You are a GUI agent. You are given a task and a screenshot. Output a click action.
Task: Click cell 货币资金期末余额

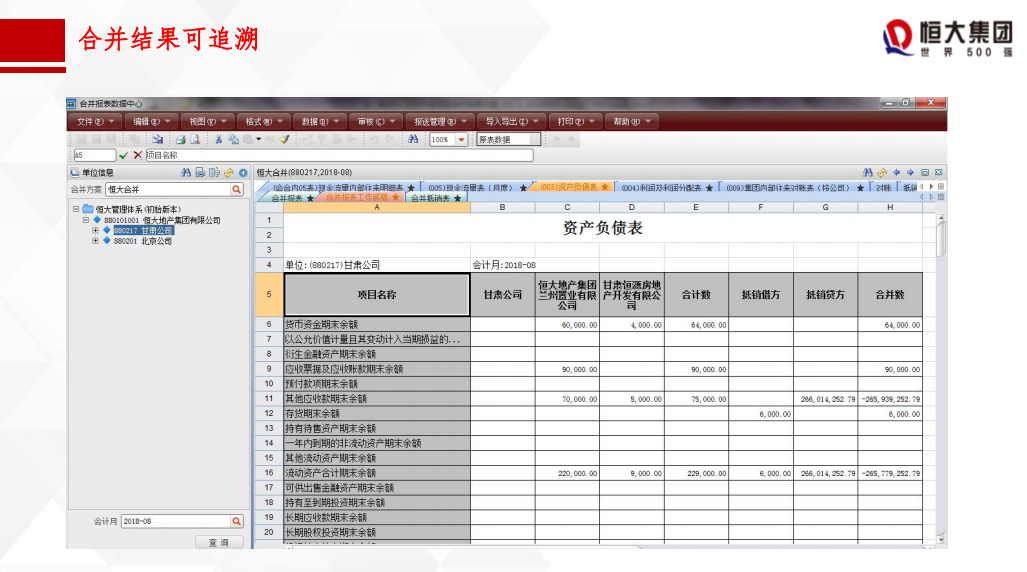(377, 324)
